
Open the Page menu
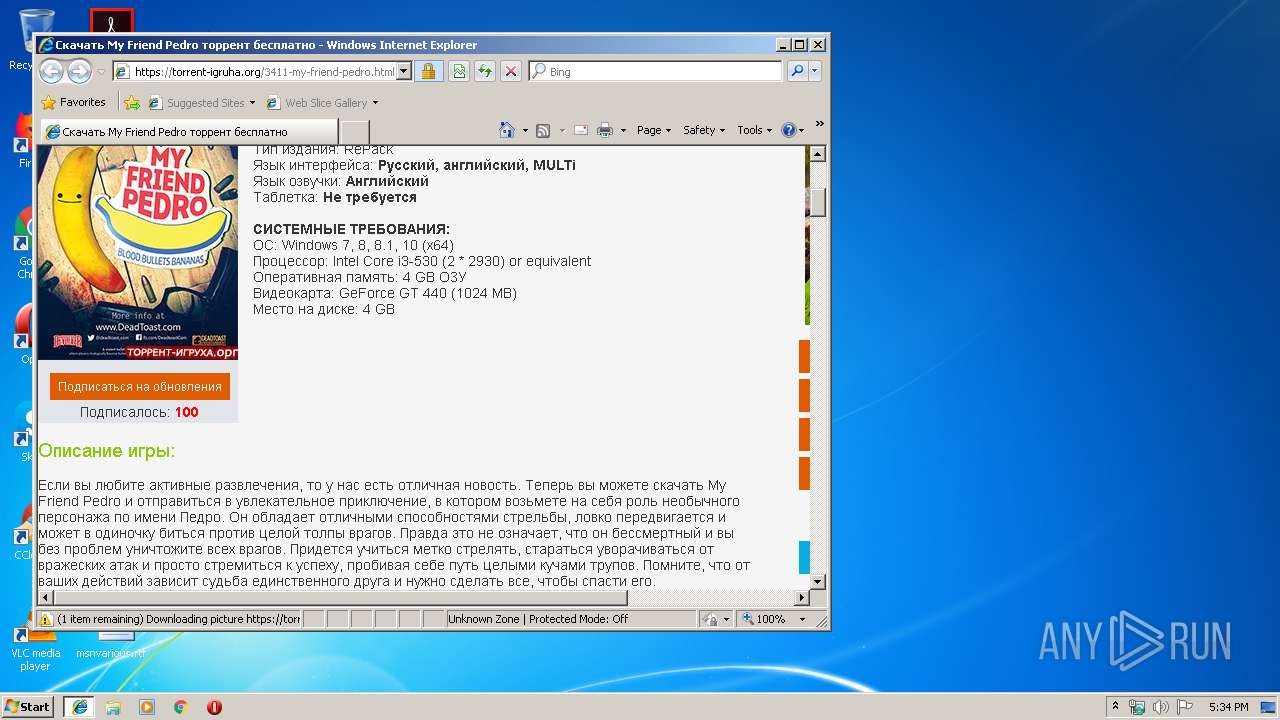[x=654, y=130]
